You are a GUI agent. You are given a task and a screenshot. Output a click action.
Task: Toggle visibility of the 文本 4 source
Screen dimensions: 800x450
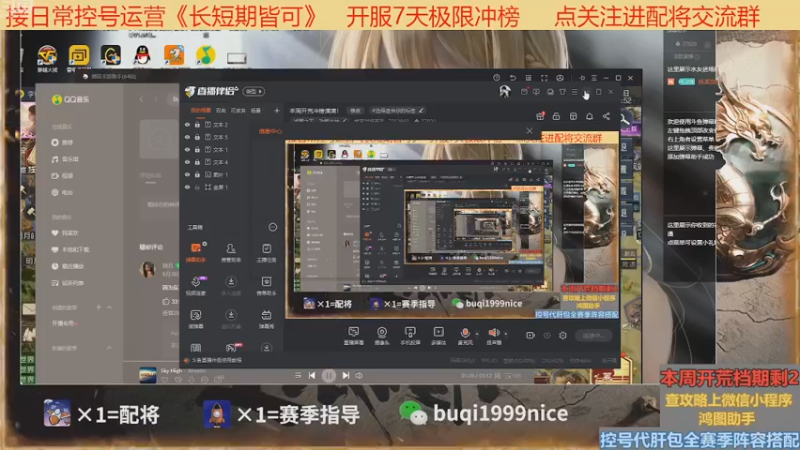pos(187,162)
